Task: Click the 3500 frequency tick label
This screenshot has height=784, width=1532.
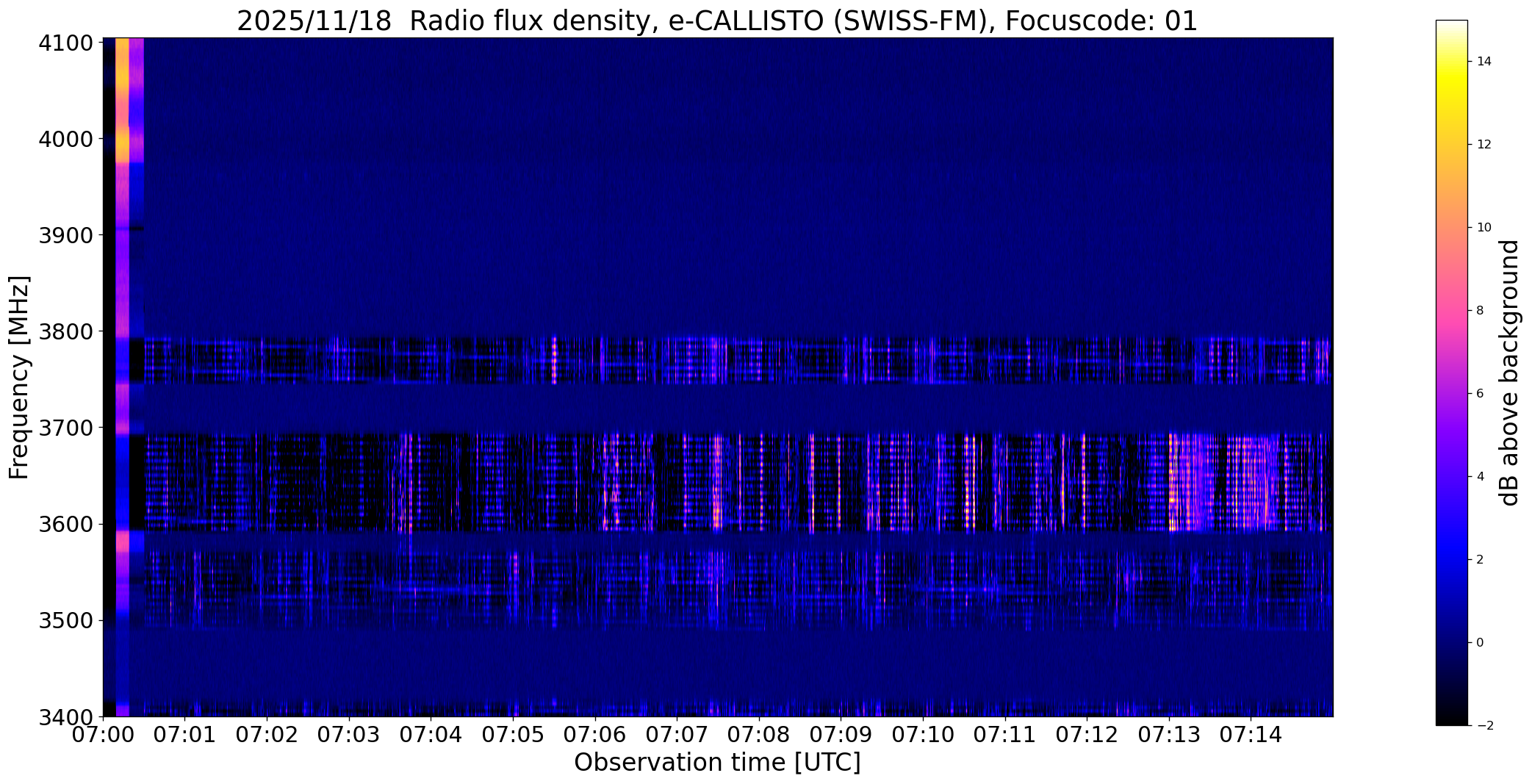Action: tap(65, 621)
